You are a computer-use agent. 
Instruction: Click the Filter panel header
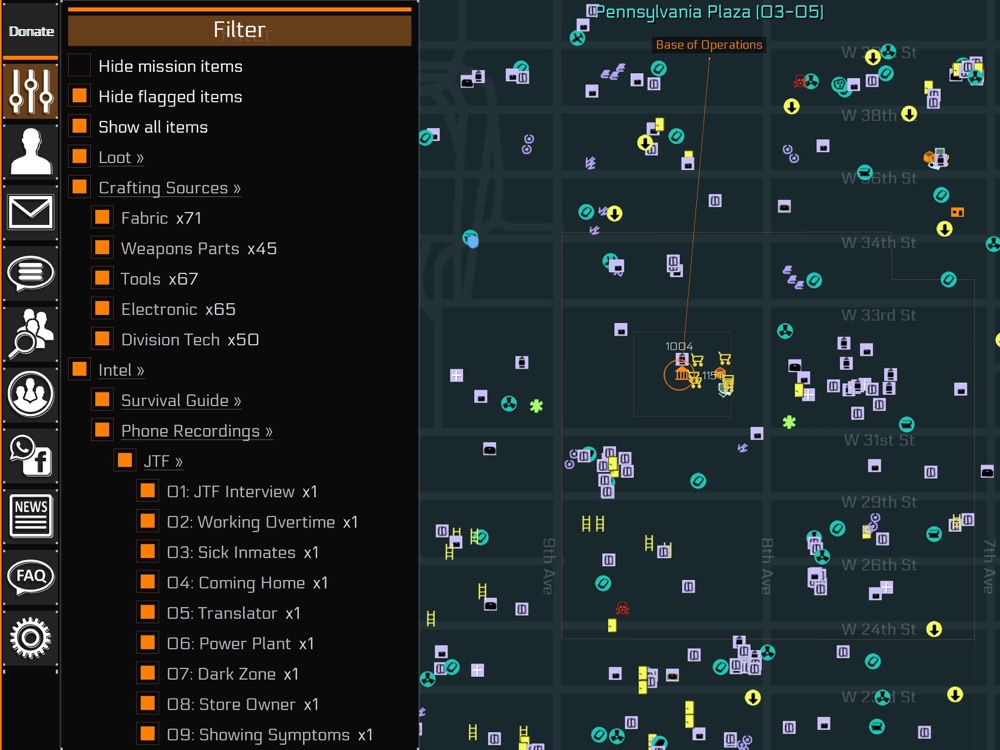(x=240, y=29)
